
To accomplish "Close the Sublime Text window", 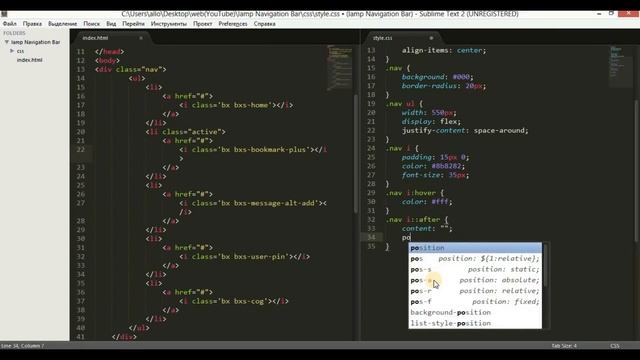I will (628, 13).
